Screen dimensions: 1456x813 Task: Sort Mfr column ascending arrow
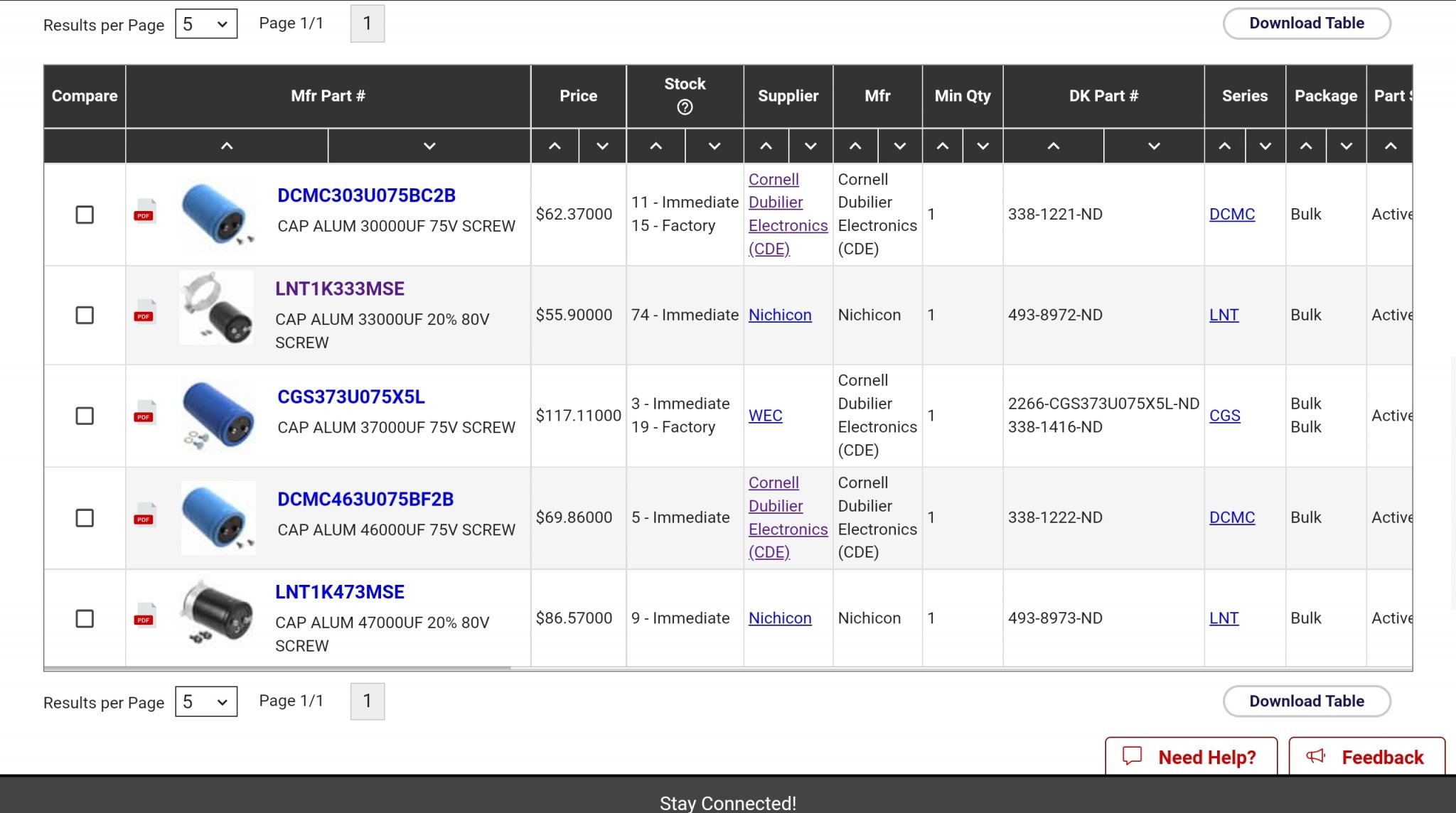tap(855, 146)
